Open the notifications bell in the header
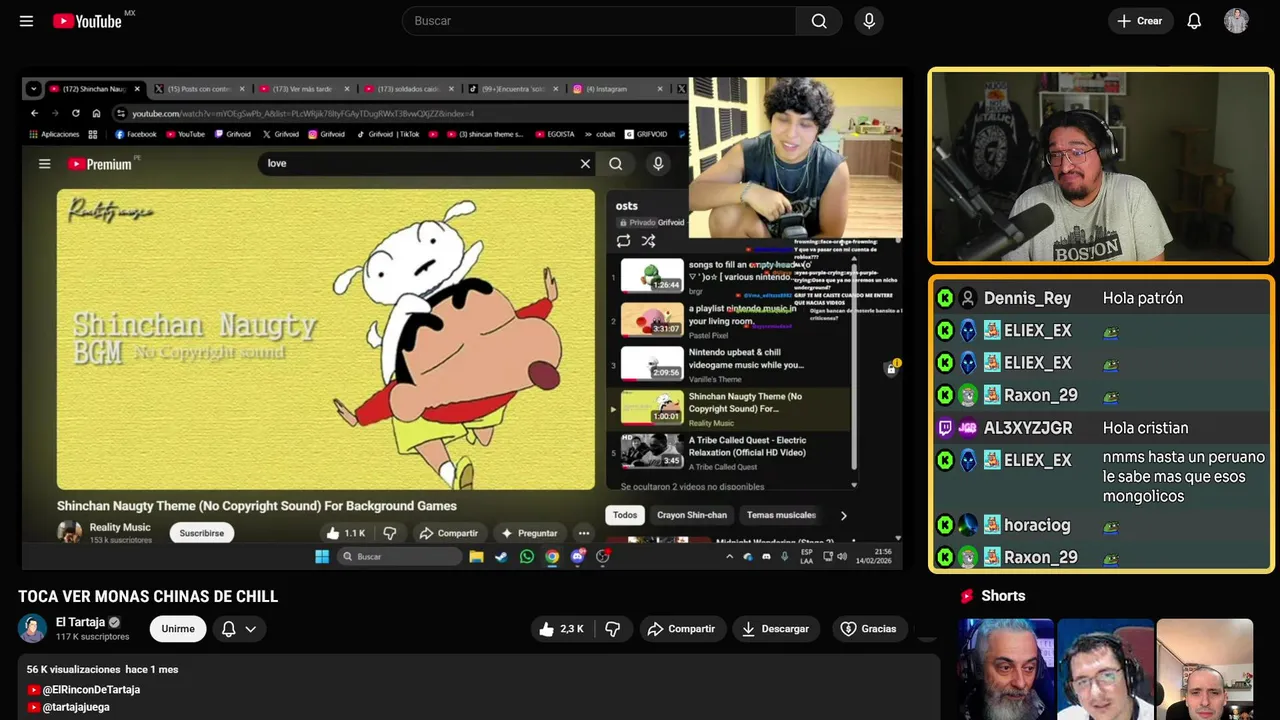The image size is (1280, 720). (x=1194, y=21)
